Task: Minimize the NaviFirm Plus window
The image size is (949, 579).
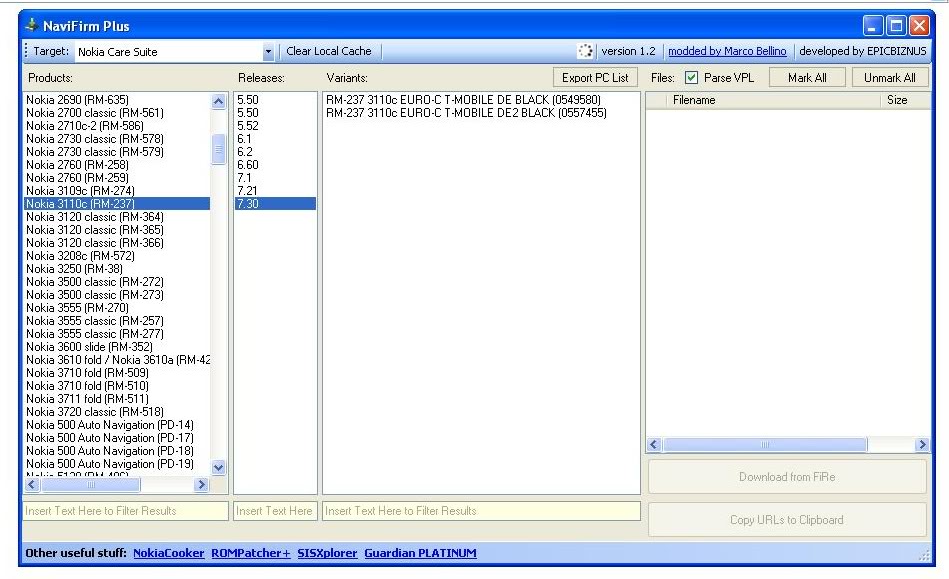Action: click(x=872, y=25)
